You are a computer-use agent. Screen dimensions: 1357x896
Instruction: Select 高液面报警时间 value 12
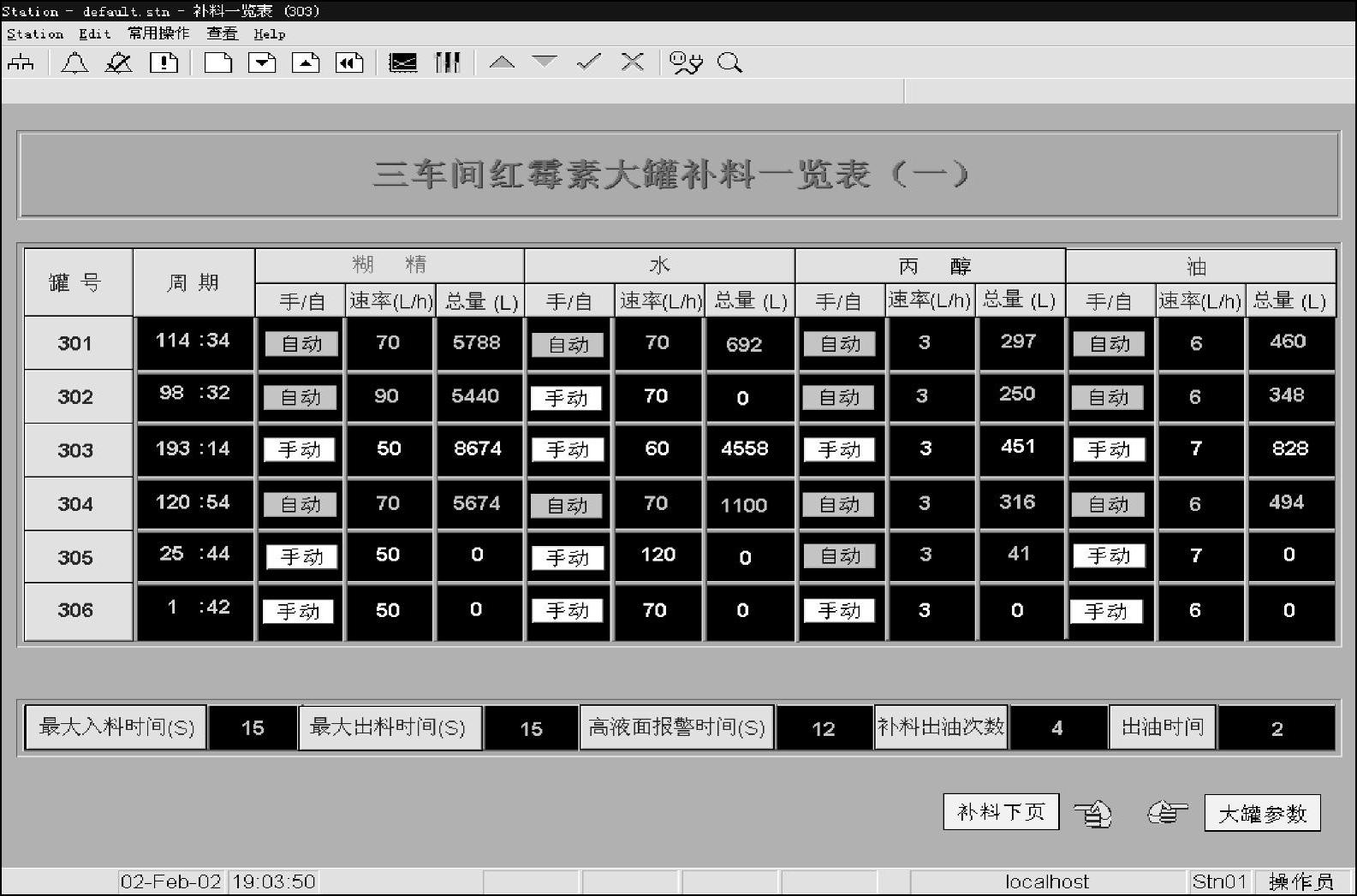824,728
